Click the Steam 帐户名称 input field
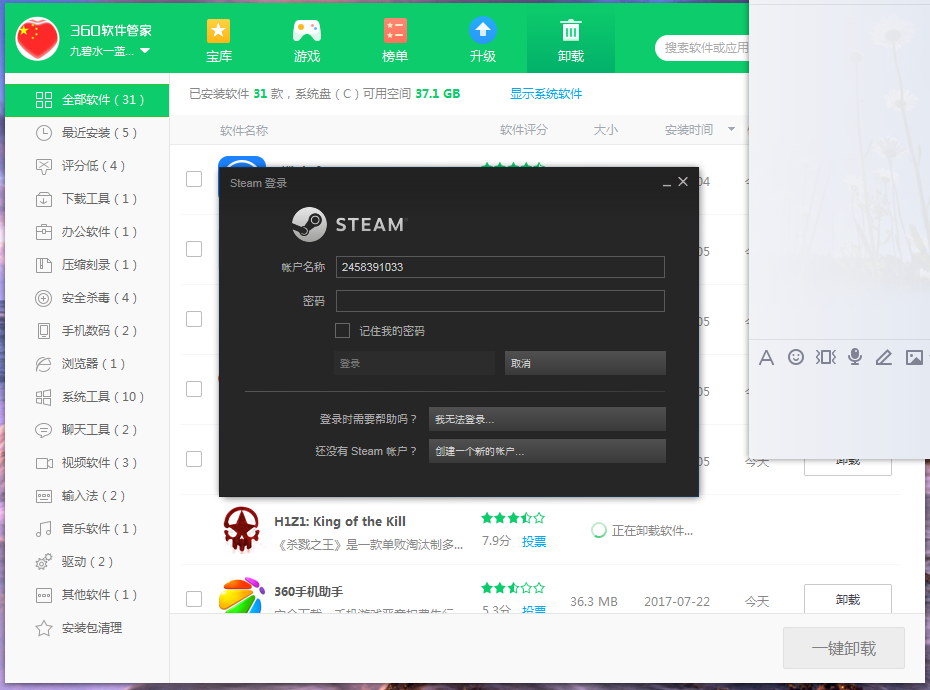This screenshot has width=930, height=690. pyautogui.click(x=500, y=267)
